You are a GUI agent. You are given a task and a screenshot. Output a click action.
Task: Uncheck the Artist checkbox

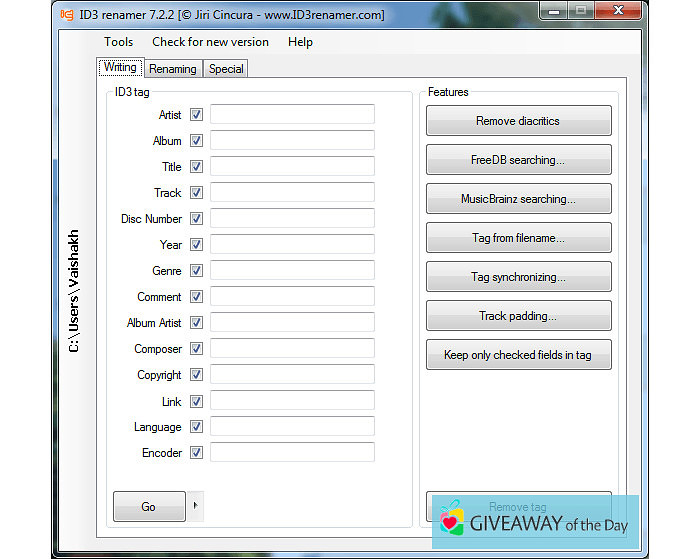pyautogui.click(x=196, y=115)
